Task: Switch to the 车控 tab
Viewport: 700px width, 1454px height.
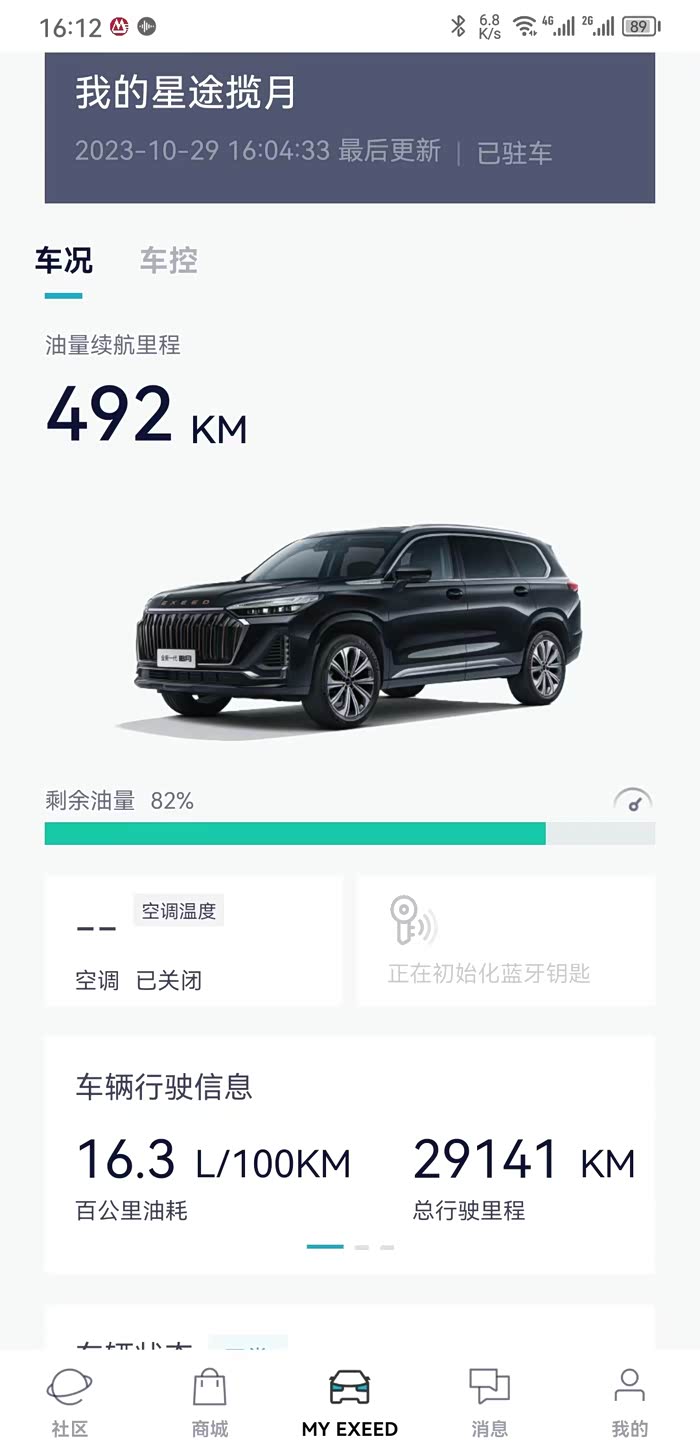Action: pyautogui.click(x=169, y=261)
